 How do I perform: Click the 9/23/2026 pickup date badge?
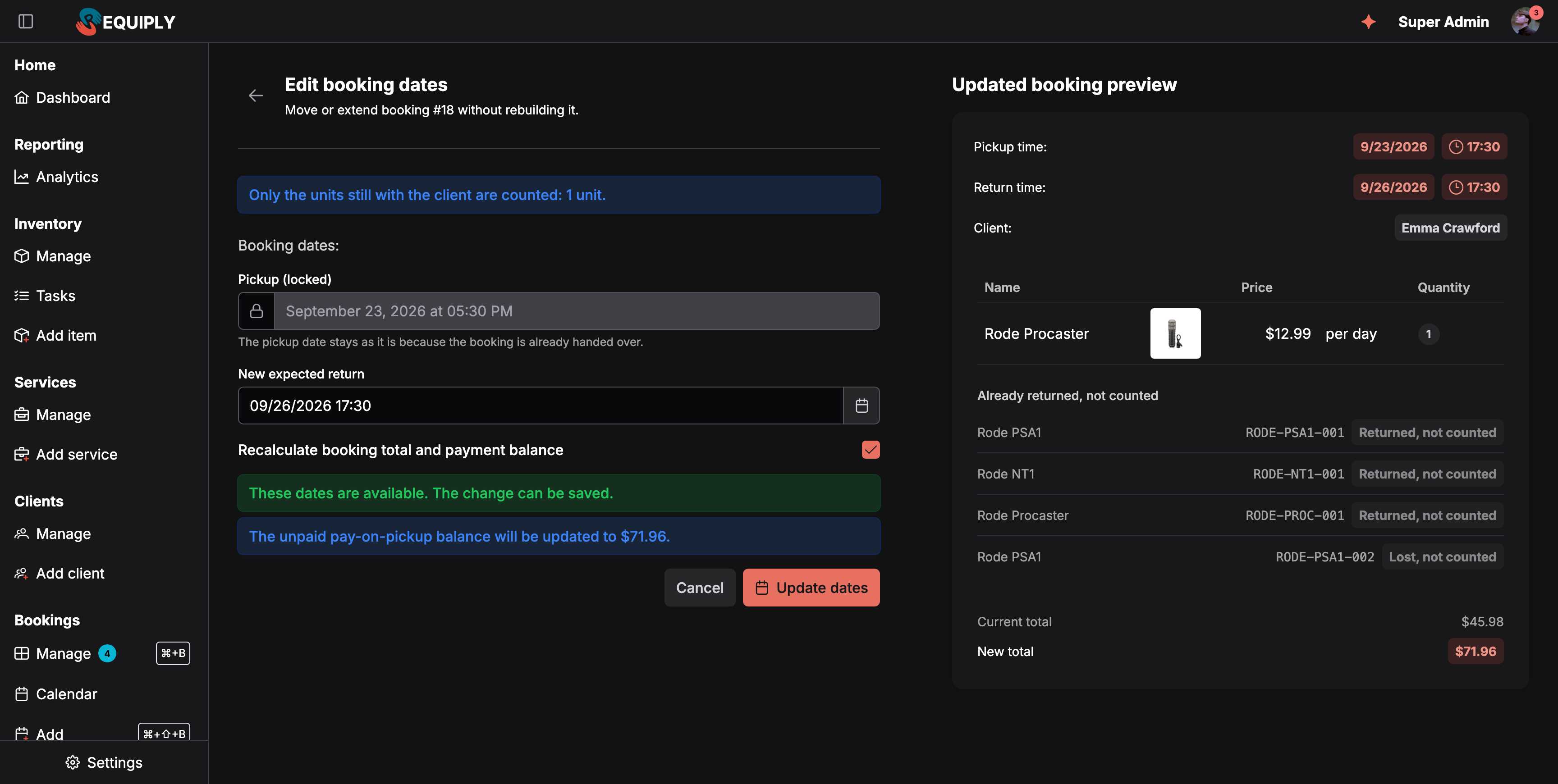click(x=1393, y=147)
